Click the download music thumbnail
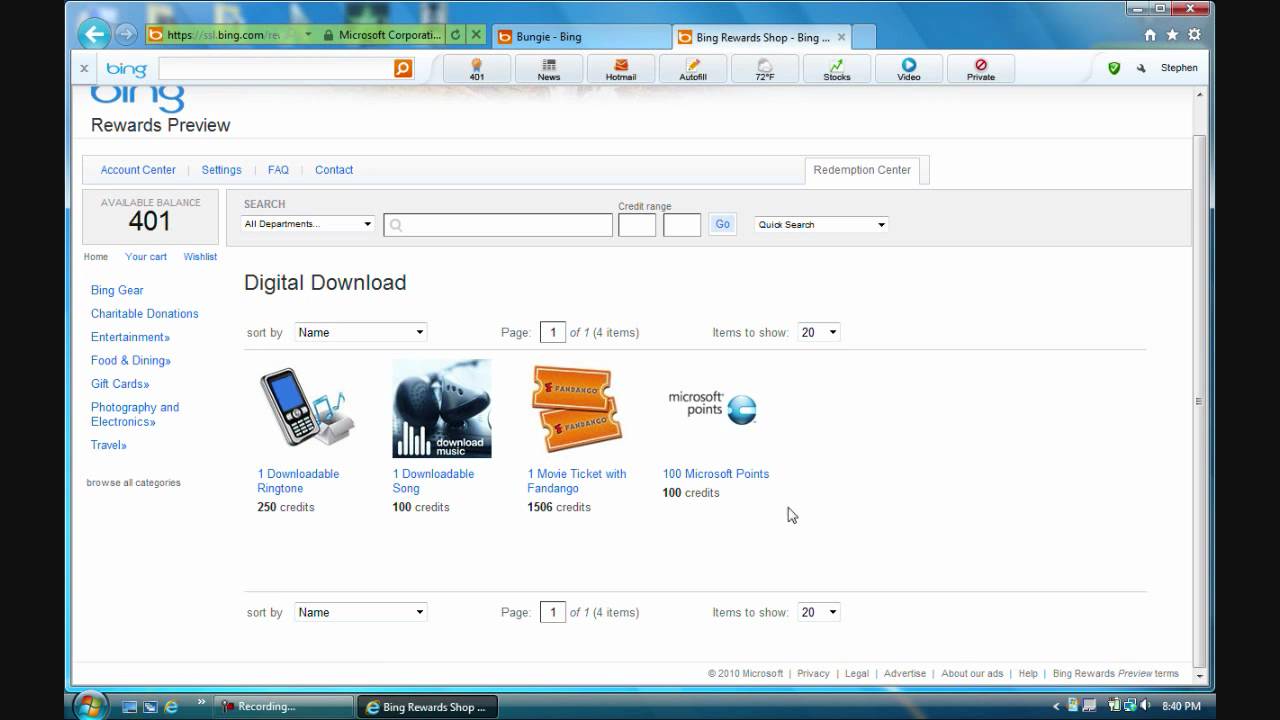This screenshot has width=1280, height=720. [442, 409]
